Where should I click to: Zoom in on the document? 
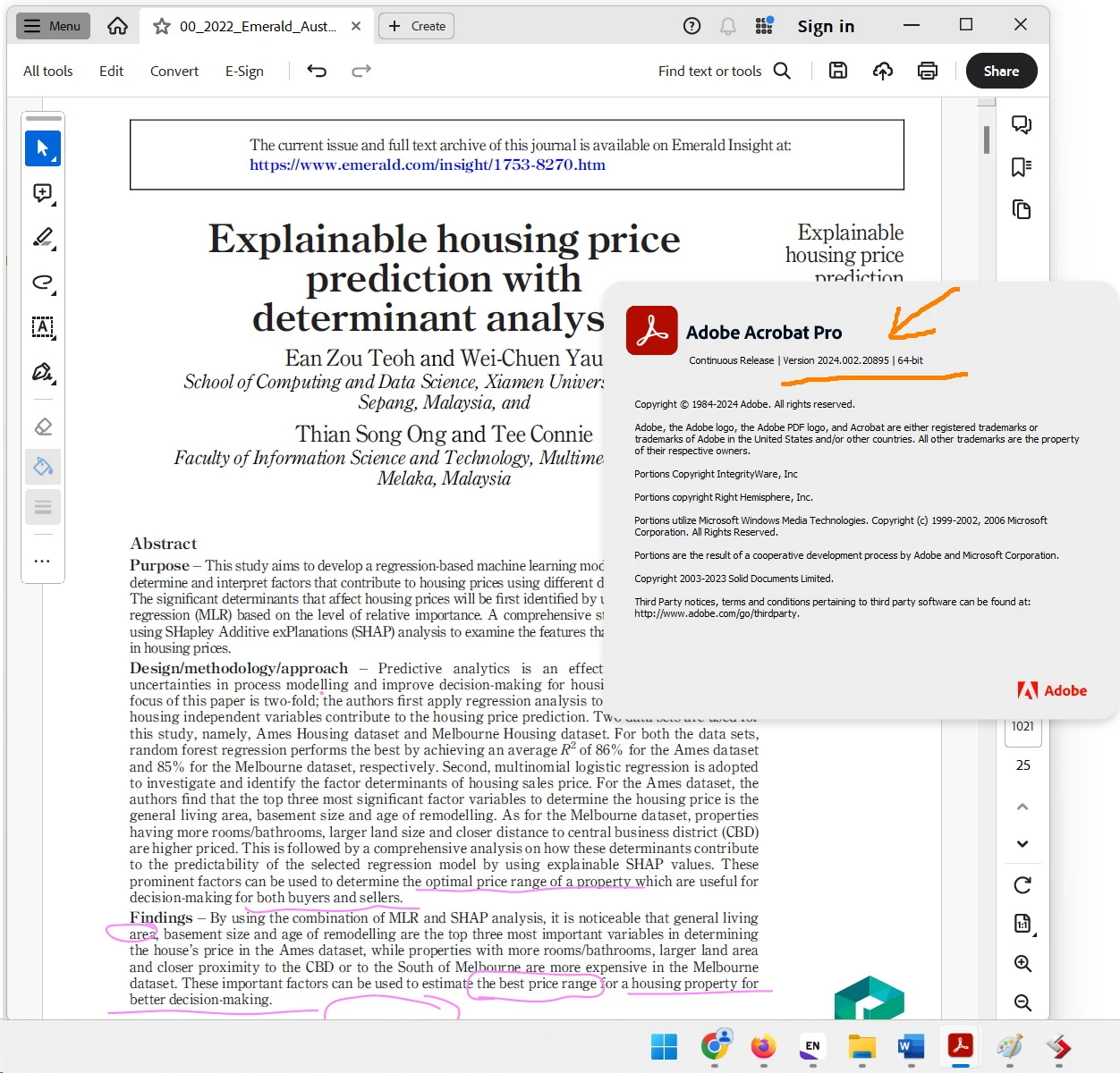[1022, 964]
